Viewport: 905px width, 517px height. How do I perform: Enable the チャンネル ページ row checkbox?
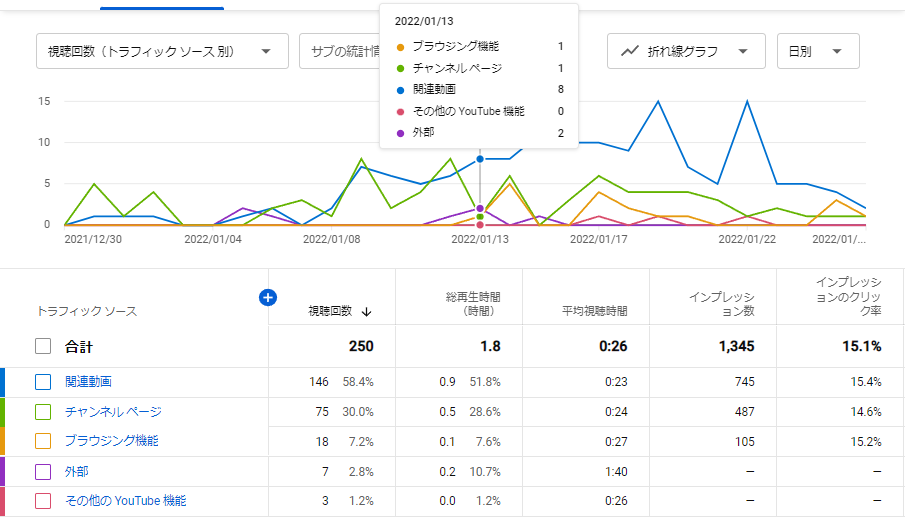point(43,411)
